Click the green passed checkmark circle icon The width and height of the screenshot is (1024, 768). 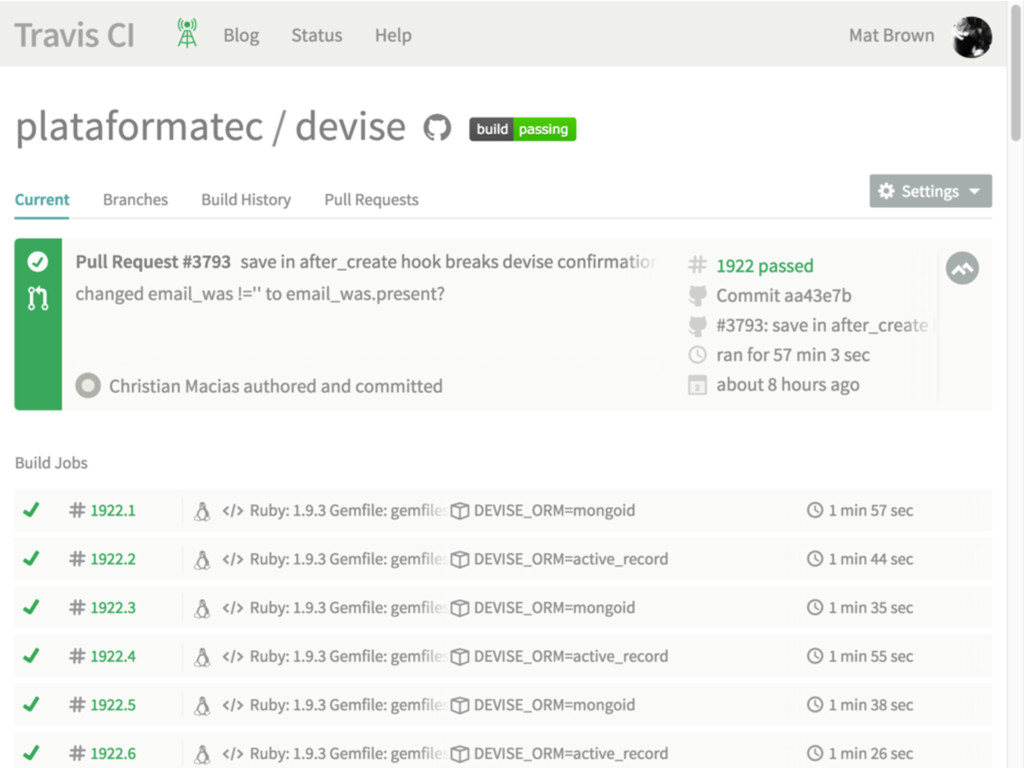pos(38,262)
